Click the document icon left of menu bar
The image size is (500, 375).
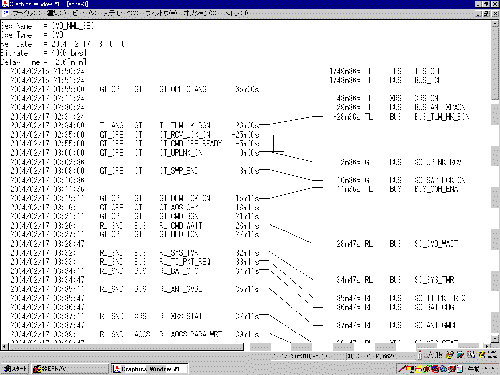pos(6,13)
